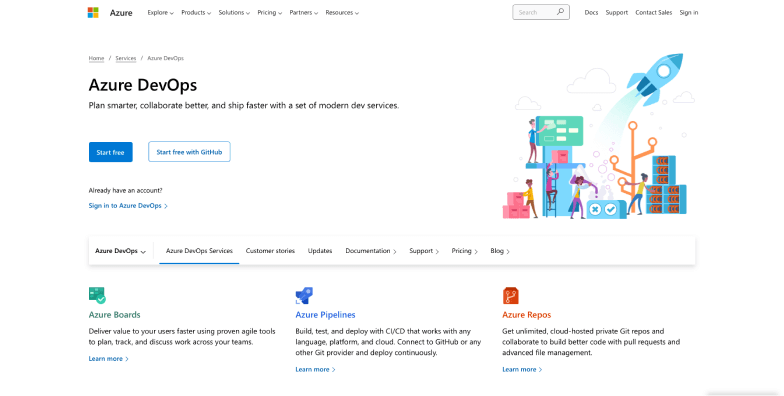Open the Azure home brand link
This screenshot has height=396, width=784.
pyautogui.click(x=121, y=13)
